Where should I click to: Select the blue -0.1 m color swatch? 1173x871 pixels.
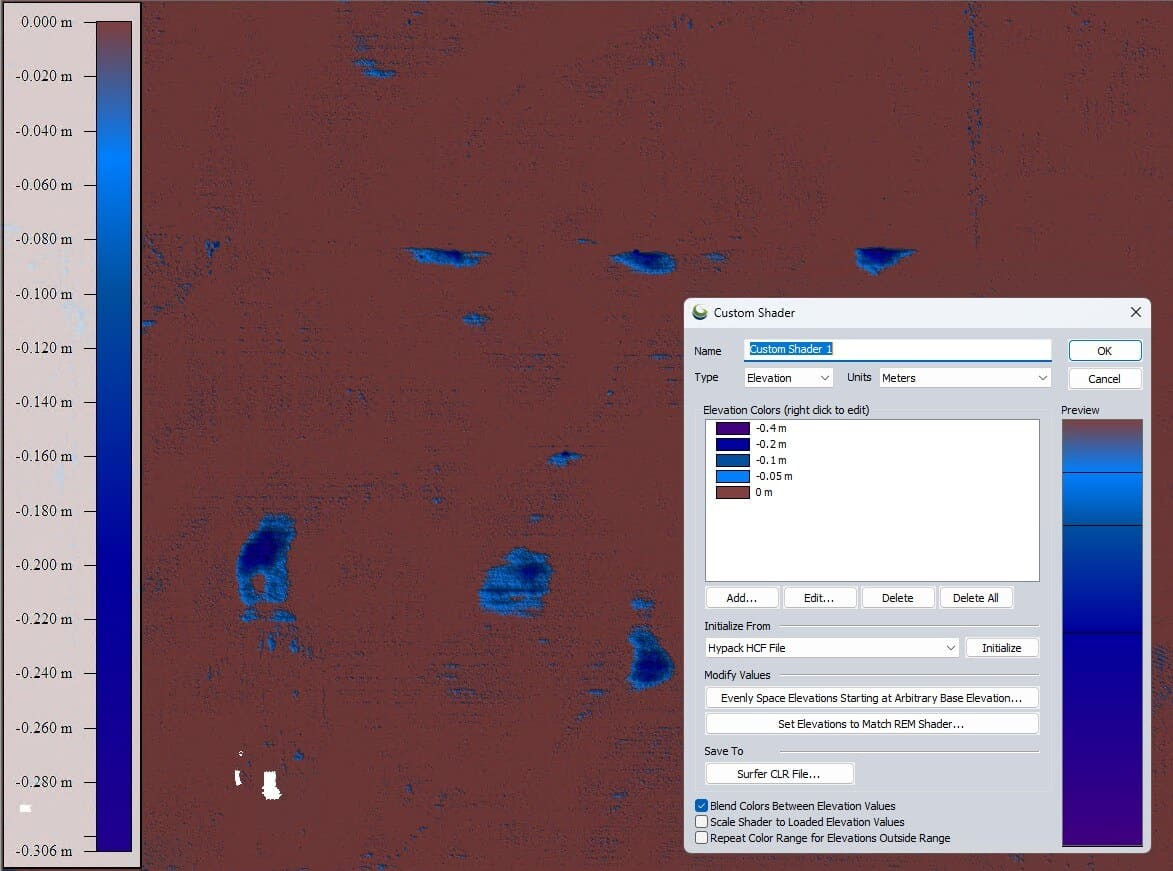coord(732,460)
